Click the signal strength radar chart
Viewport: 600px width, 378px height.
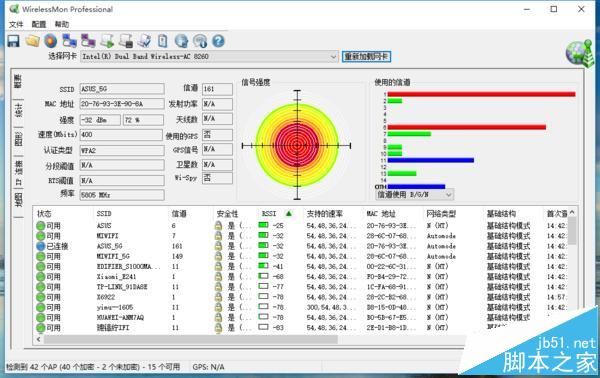297,145
